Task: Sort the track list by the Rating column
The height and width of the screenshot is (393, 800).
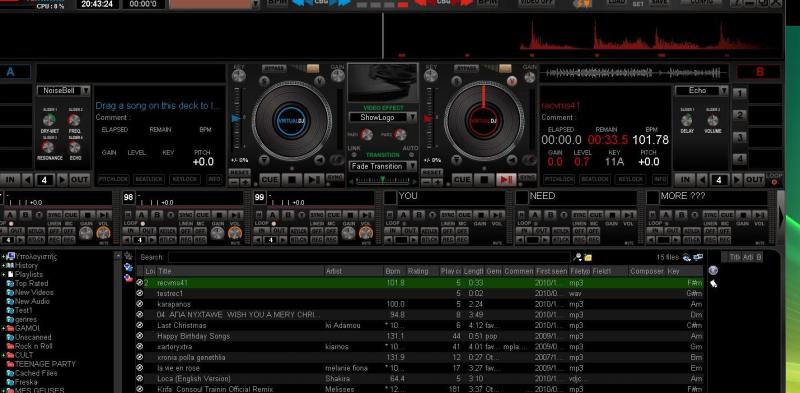Action: click(x=422, y=272)
